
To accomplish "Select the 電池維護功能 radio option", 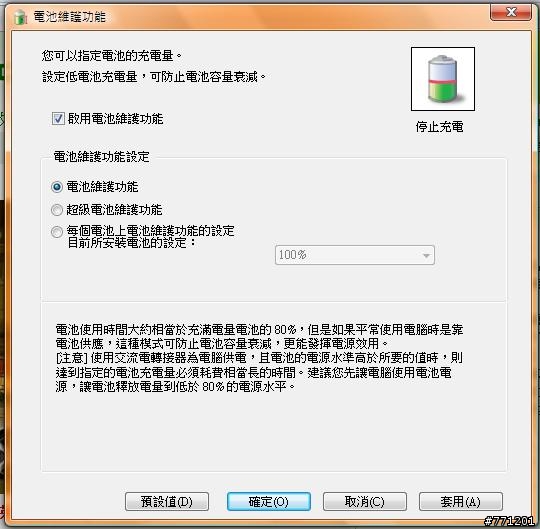I will (57, 187).
